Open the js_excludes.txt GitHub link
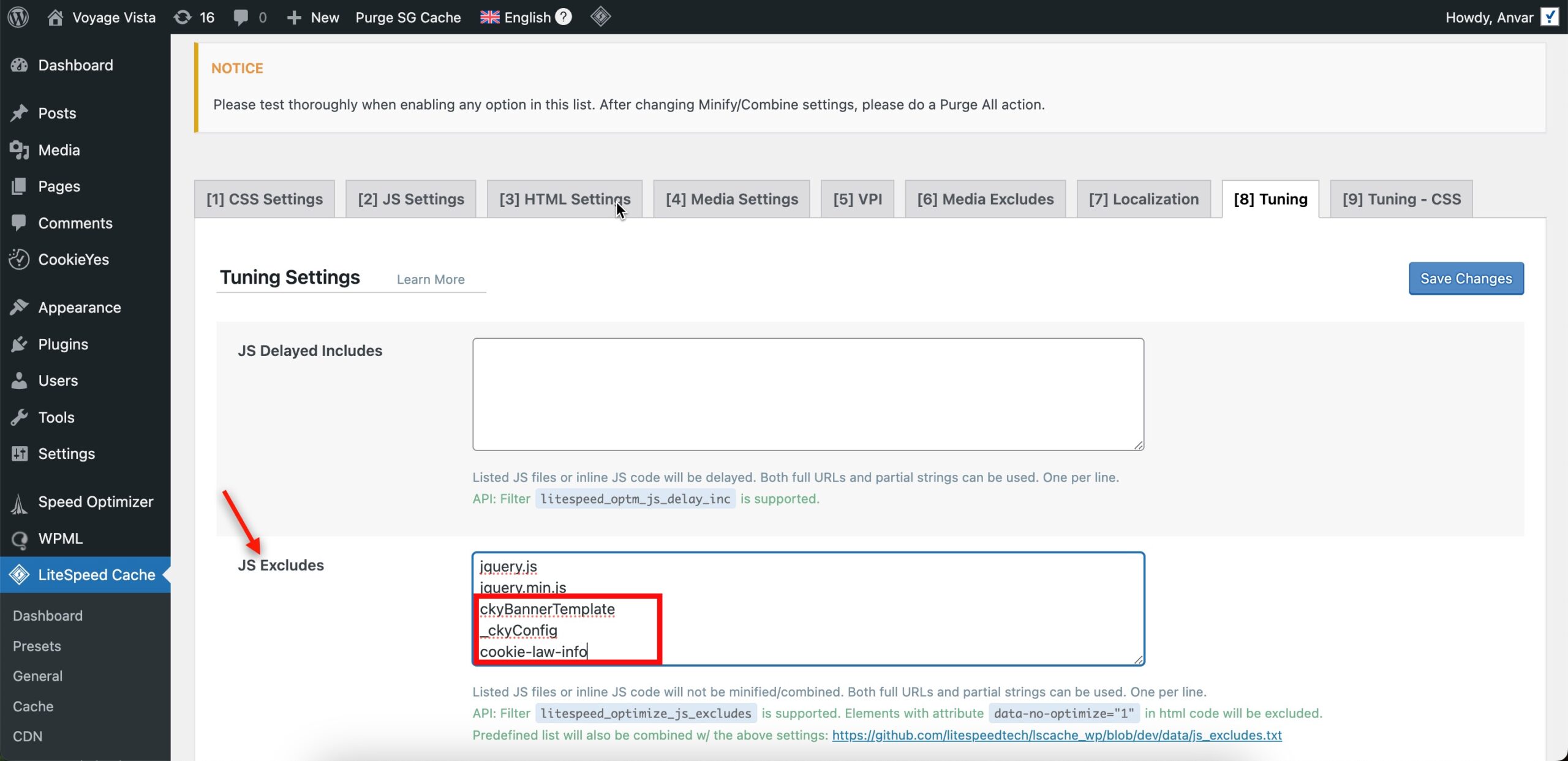Image resolution: width=1568 pixels, height=761 pixels. (x=1057, y=735)
